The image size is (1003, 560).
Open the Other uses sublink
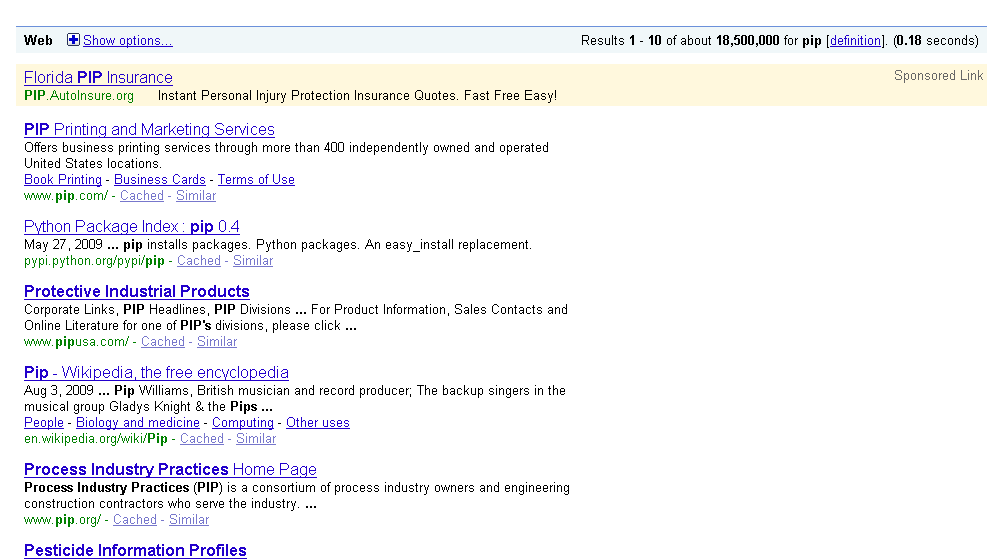pyautogui.click(x=318, y=423)
